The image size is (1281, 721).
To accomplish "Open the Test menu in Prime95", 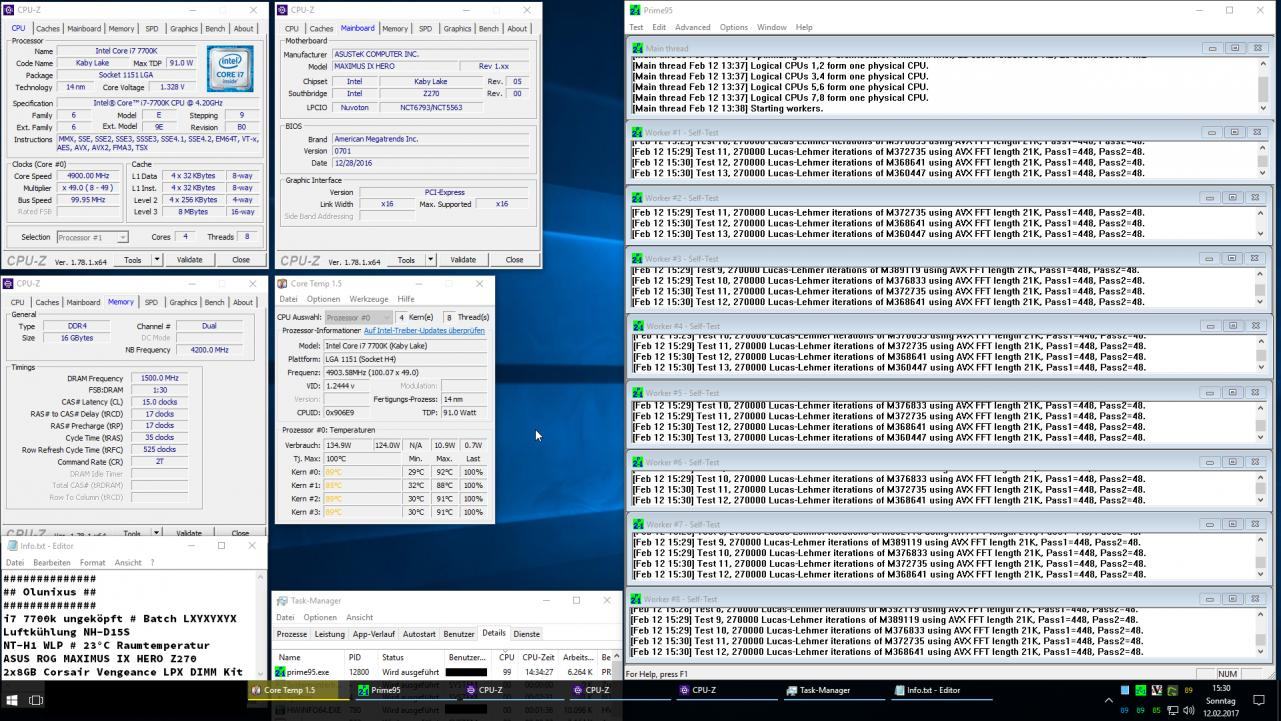I will pos(636,27).
